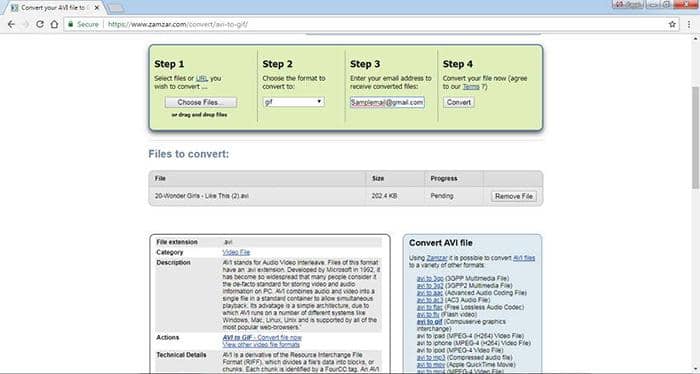700x374 pixels.
Task: Click the 'Convert AVI file' panel heading
Action: [x=441, y=243]
